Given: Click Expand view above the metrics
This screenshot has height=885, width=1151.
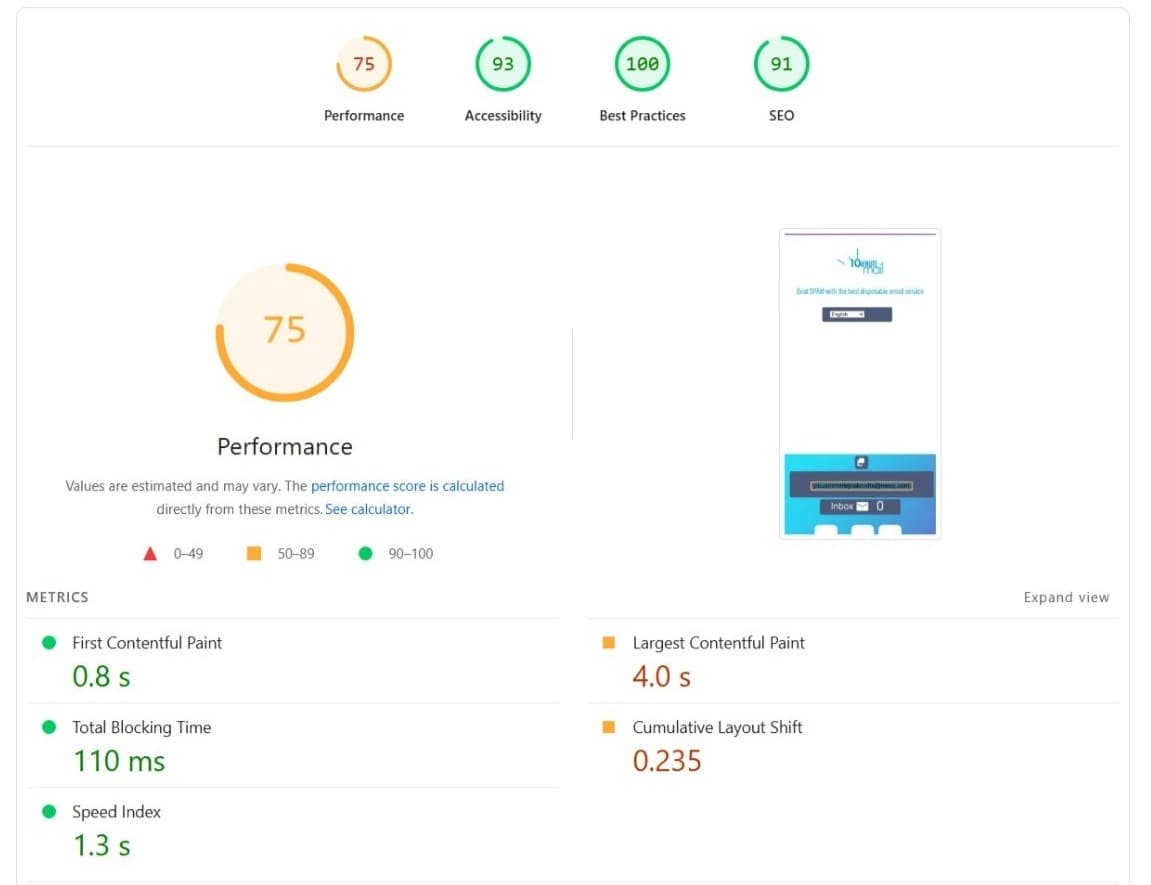Looking at the screenshot, I should point(1066,597).
